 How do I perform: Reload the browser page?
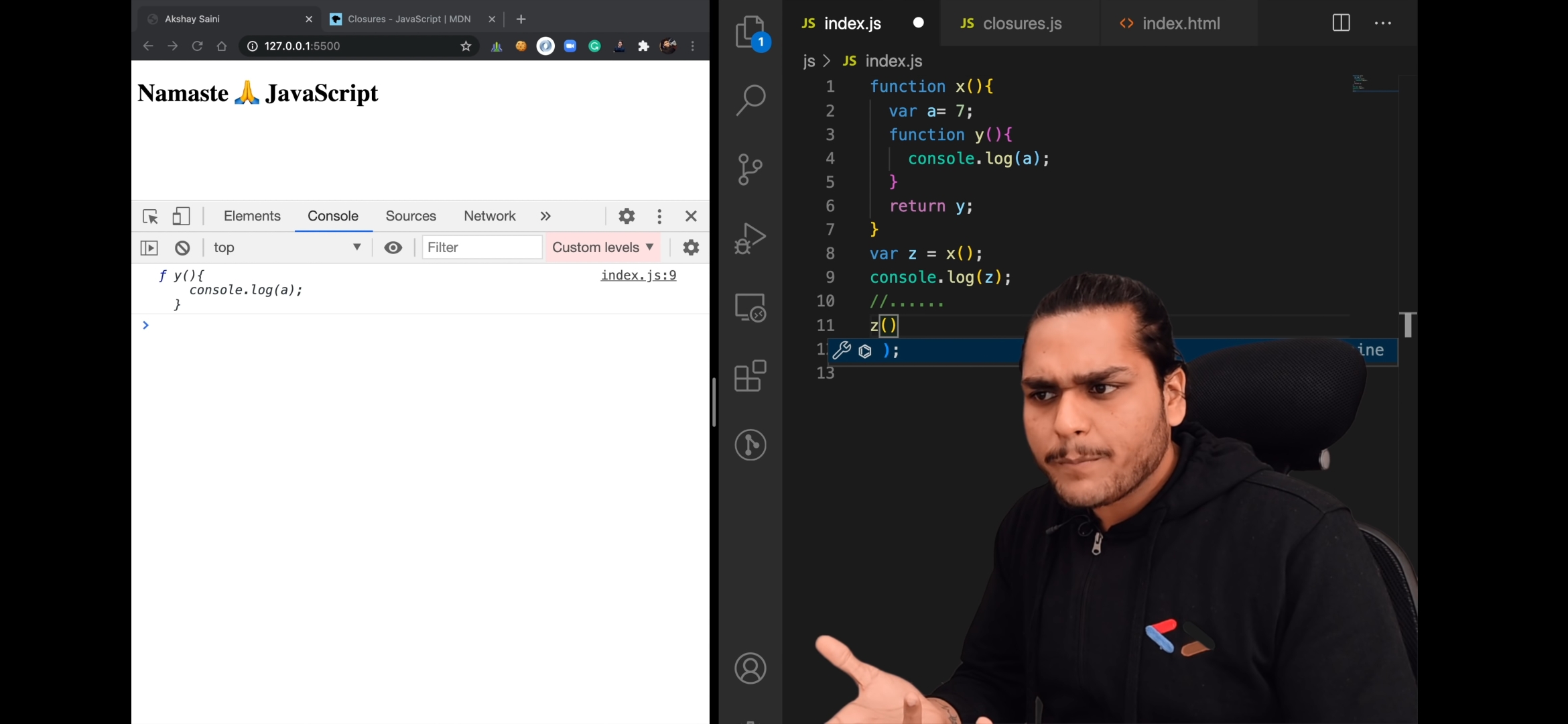tap(197, 46)
